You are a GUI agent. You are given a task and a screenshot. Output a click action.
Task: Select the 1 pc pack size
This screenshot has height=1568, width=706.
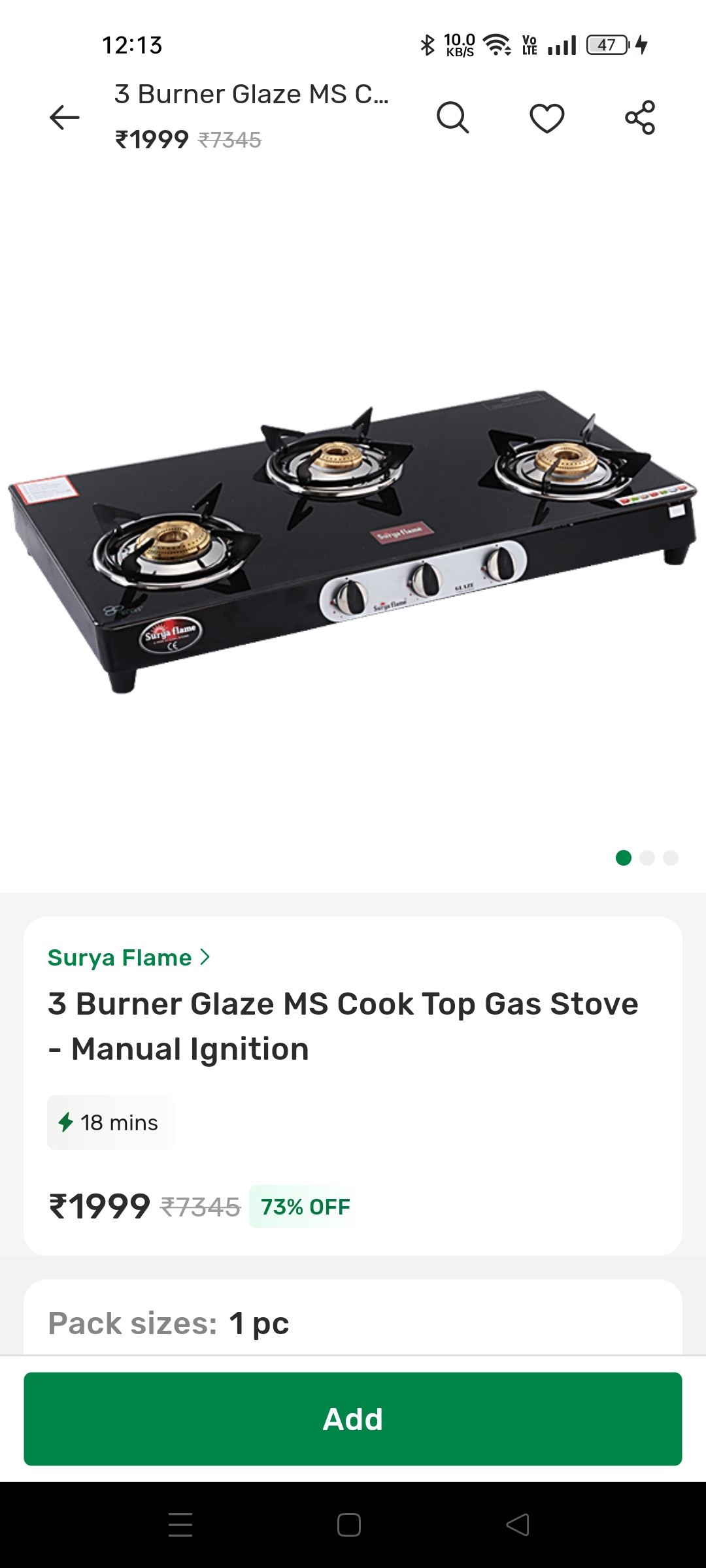259,1324
